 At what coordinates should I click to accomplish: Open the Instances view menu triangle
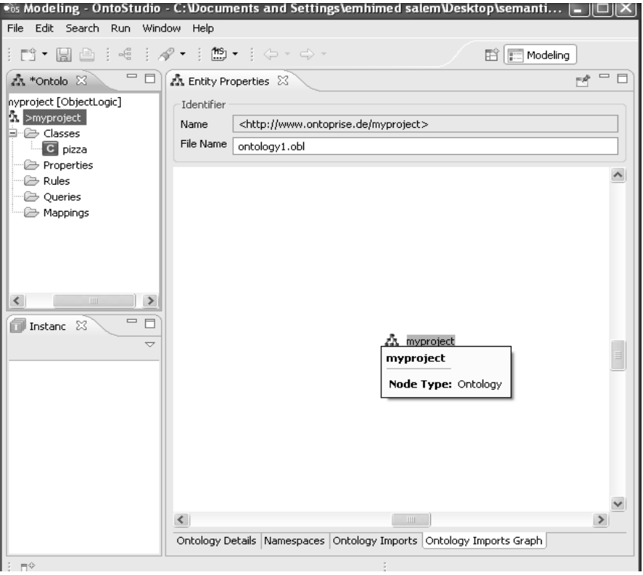point(149,344)
